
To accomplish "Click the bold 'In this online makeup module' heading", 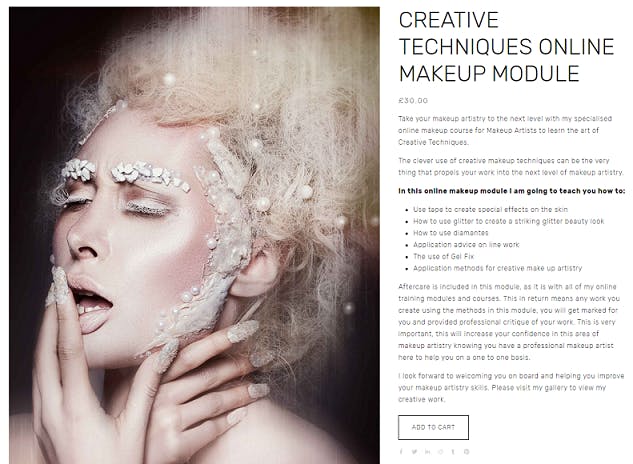I will (x=511, y=191).
